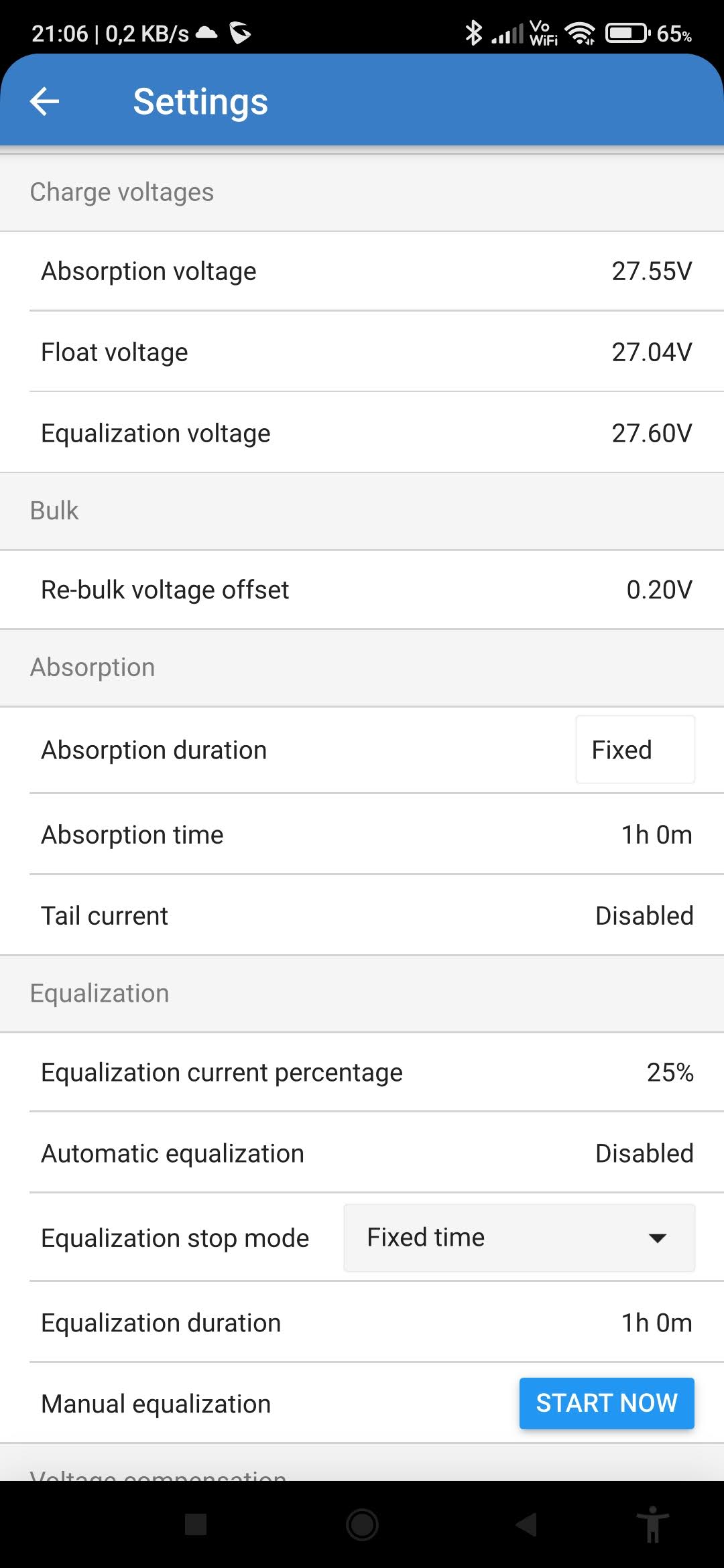Adjust Equalization current percentage 25%
724x1568 pixels.
click(669, 1073)
